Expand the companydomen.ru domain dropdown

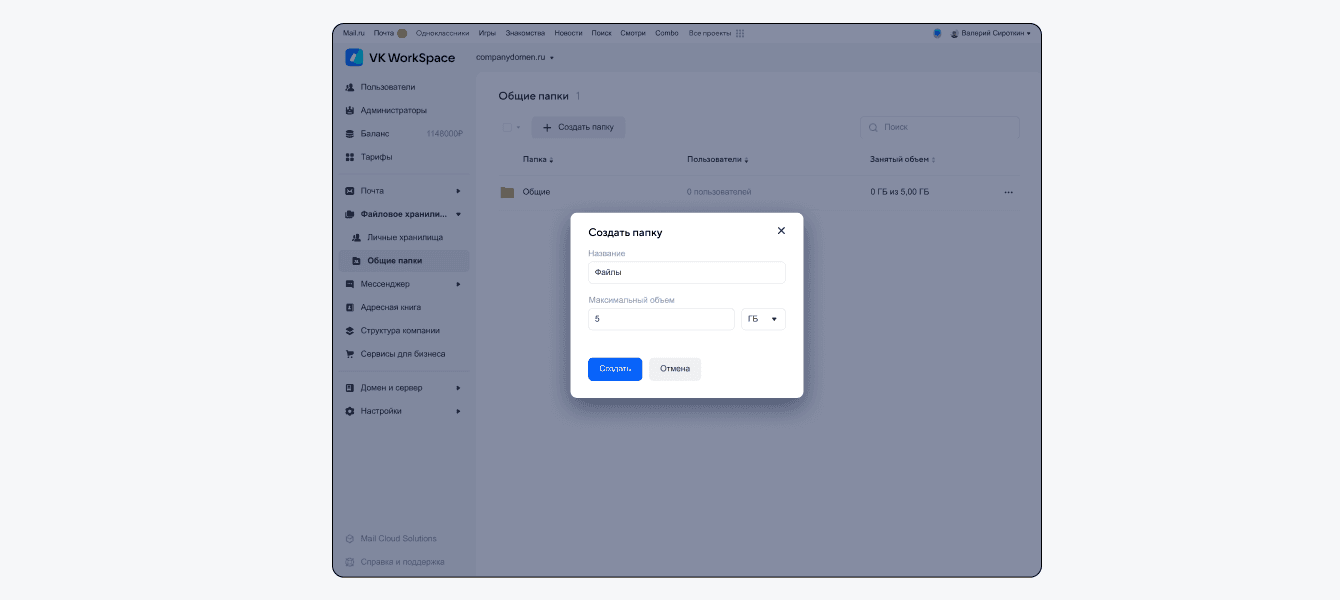tap(515, 58)
